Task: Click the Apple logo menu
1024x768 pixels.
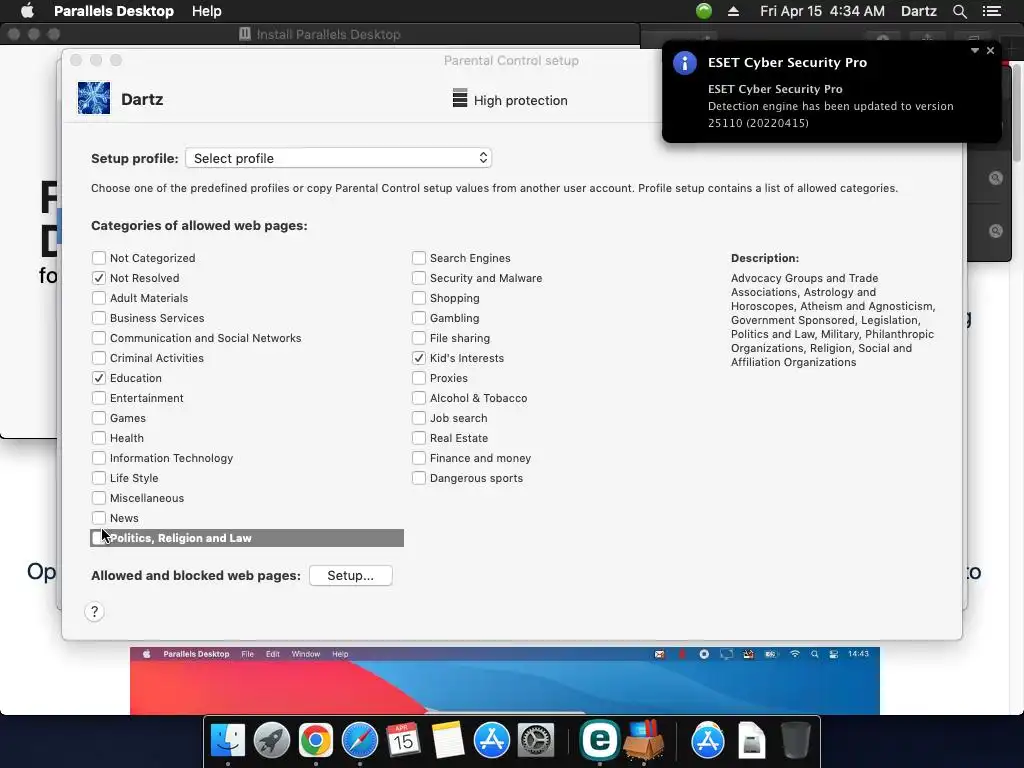Action: pos(27,11)
